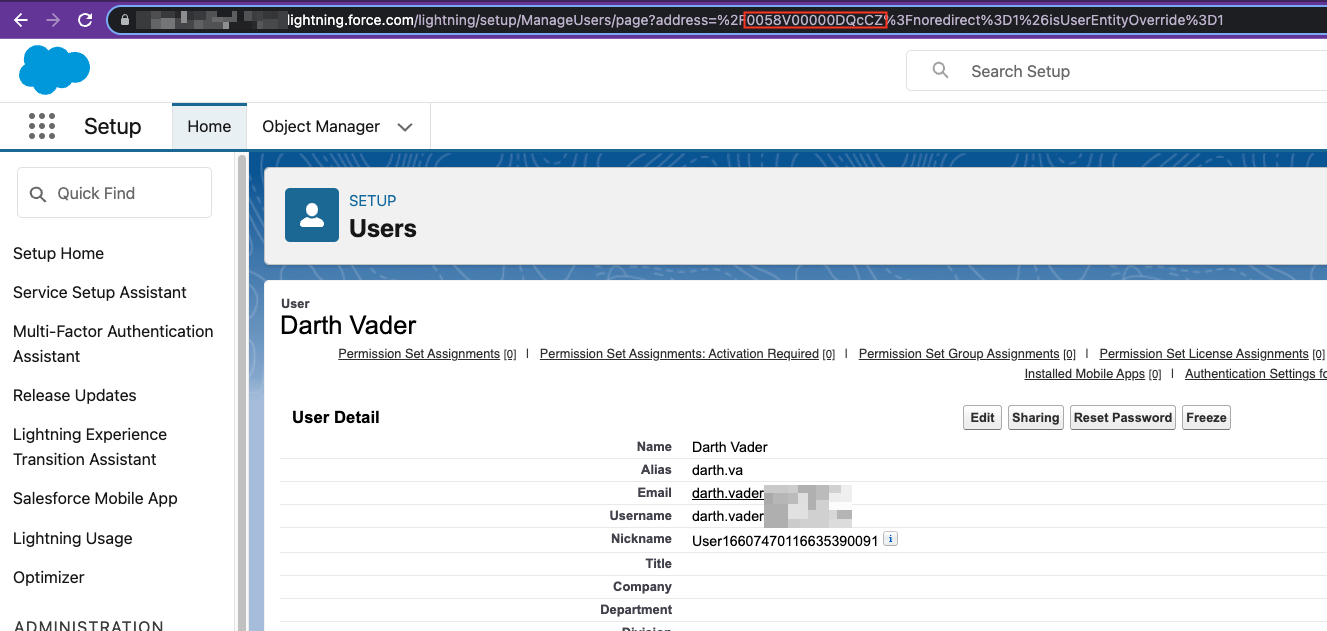The height and width of the screenshot is (631, 1327).
Task: Open Service Setup Assistant
Action: [x=100, y=292]
